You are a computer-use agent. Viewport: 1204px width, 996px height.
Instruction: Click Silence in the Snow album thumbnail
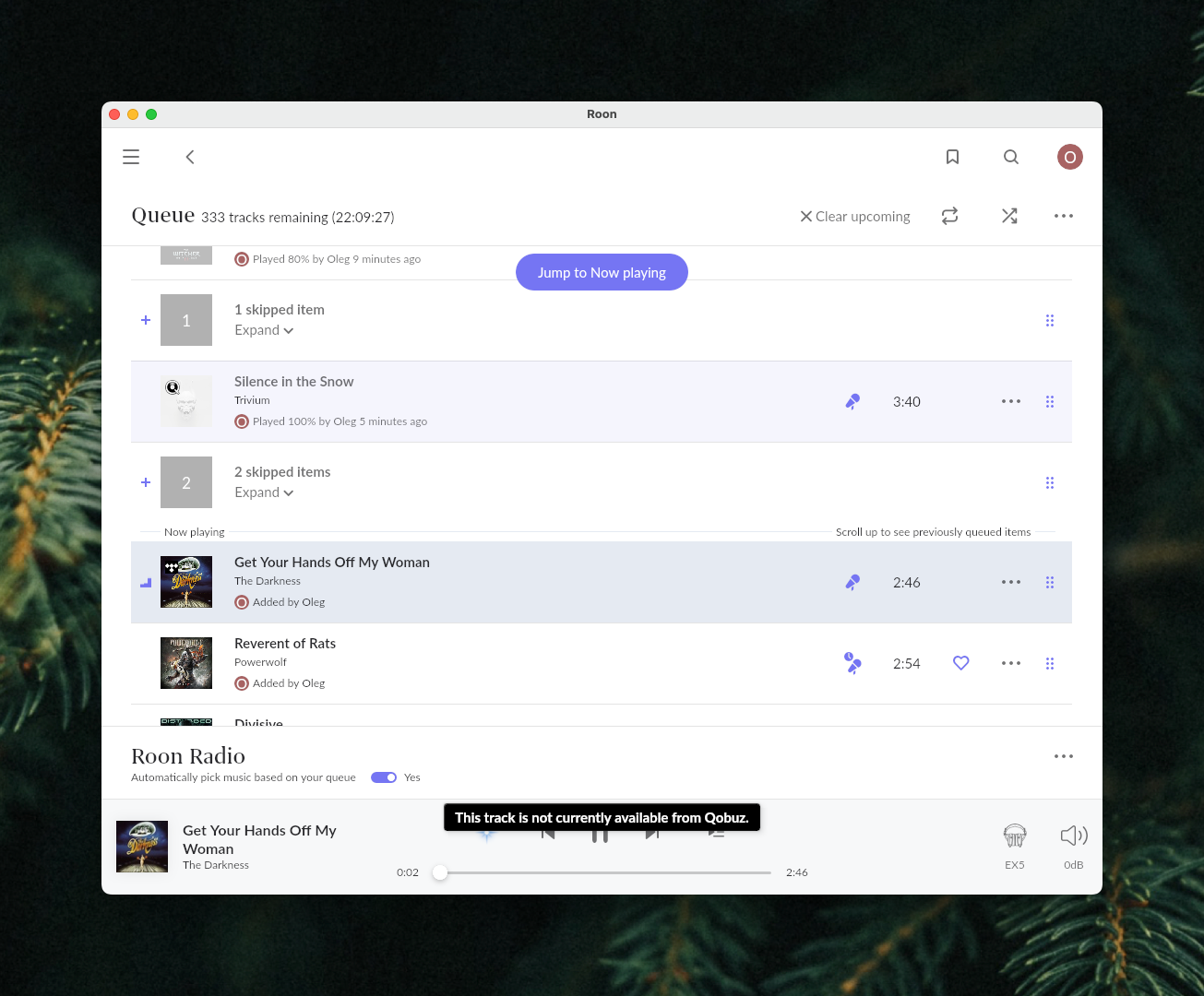[x=186, y=401]
